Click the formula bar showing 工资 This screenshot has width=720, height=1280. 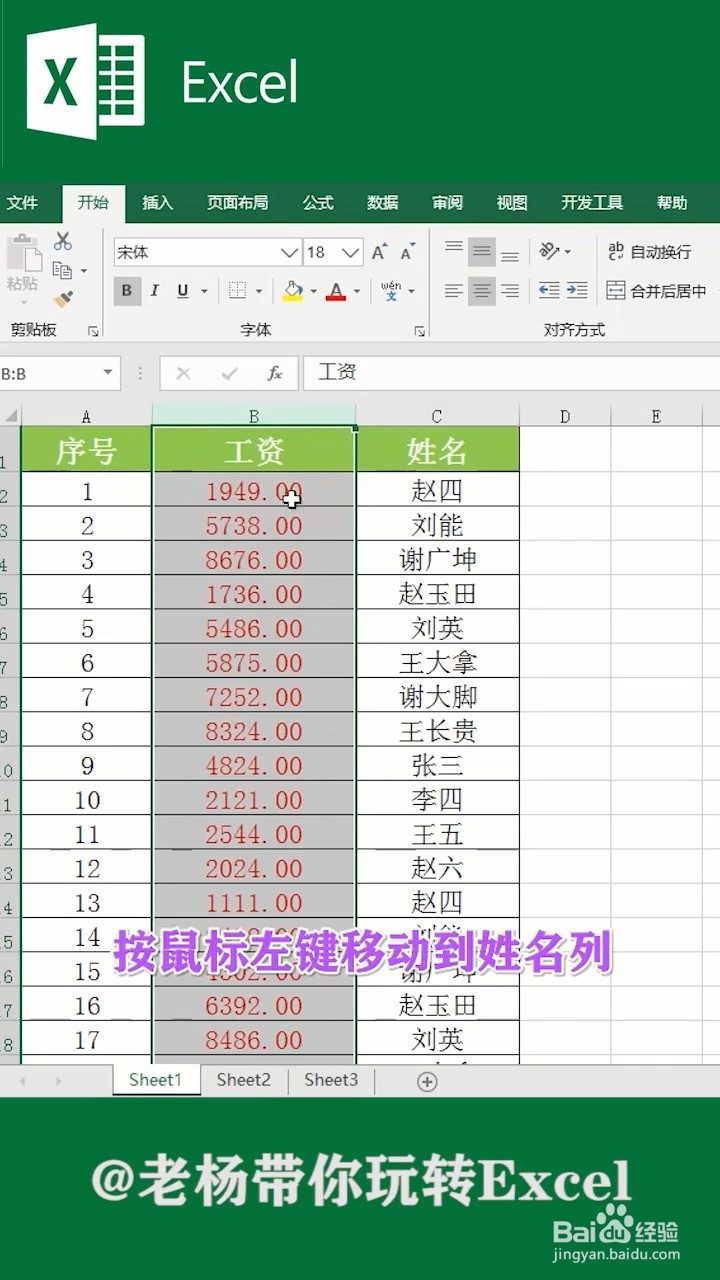point(511,373)
